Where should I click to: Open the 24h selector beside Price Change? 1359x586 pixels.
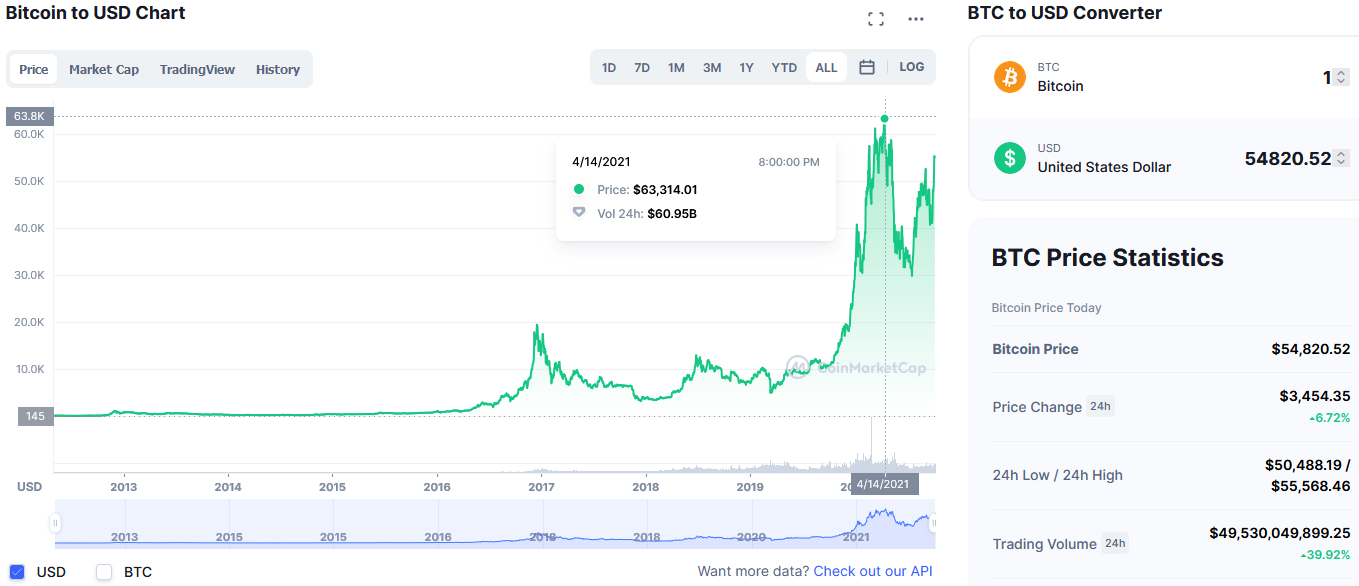click(x=1100, y=406)
